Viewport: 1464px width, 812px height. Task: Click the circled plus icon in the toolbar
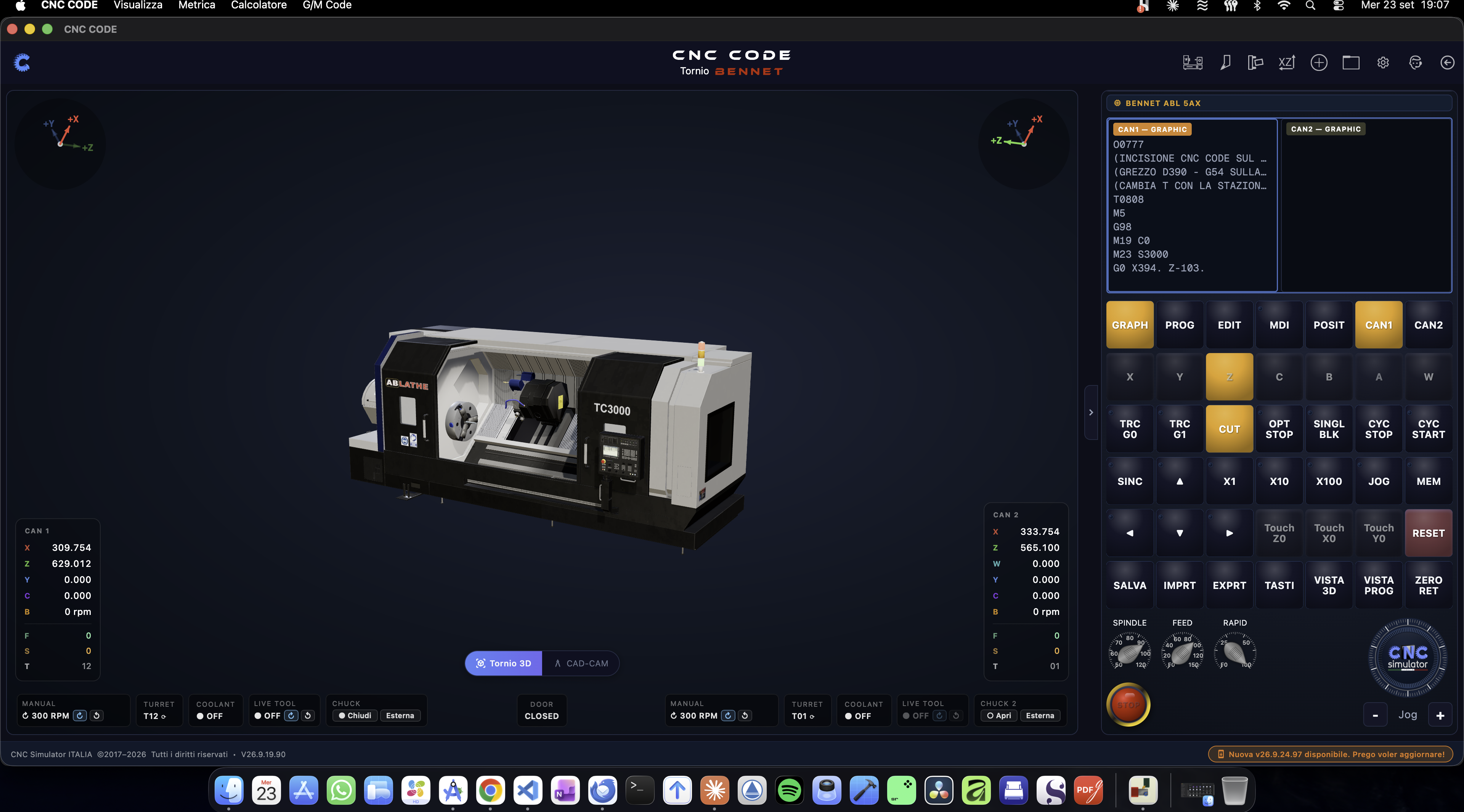(x=1318, y=63)
